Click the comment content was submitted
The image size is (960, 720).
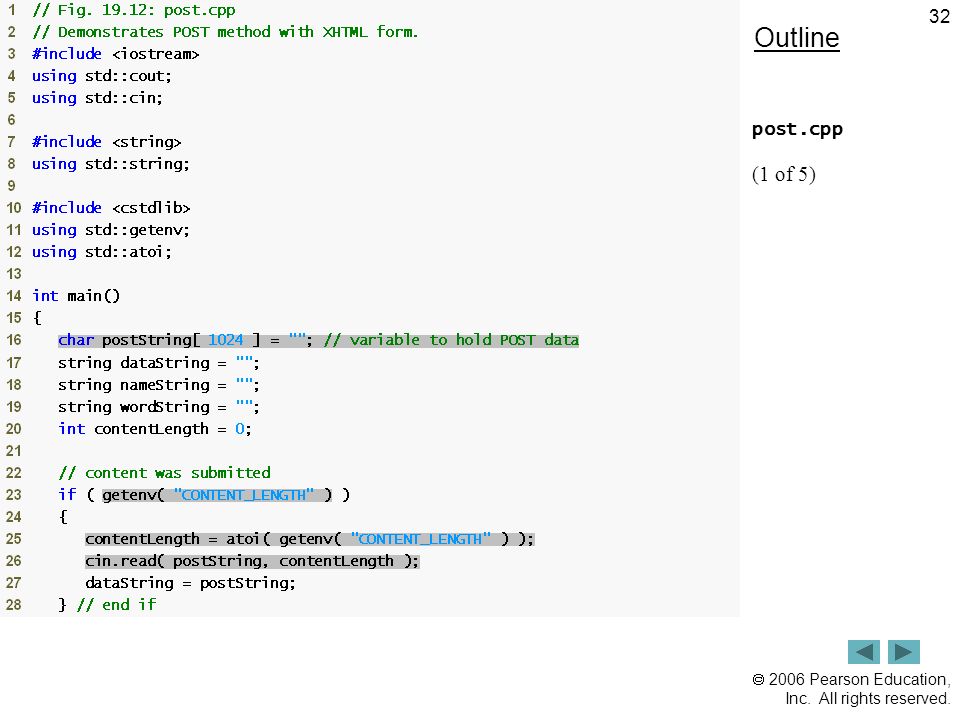(x=164, y=473)
